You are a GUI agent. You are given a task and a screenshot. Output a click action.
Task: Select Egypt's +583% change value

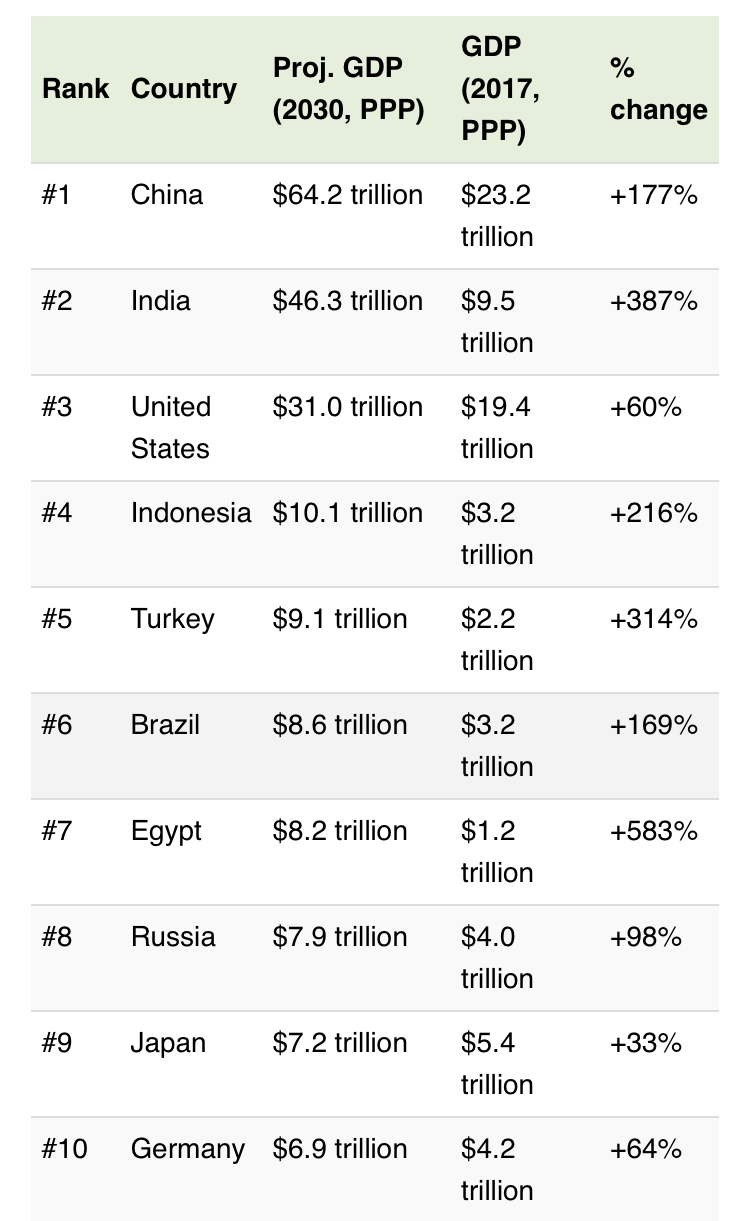tap(653, 830)
